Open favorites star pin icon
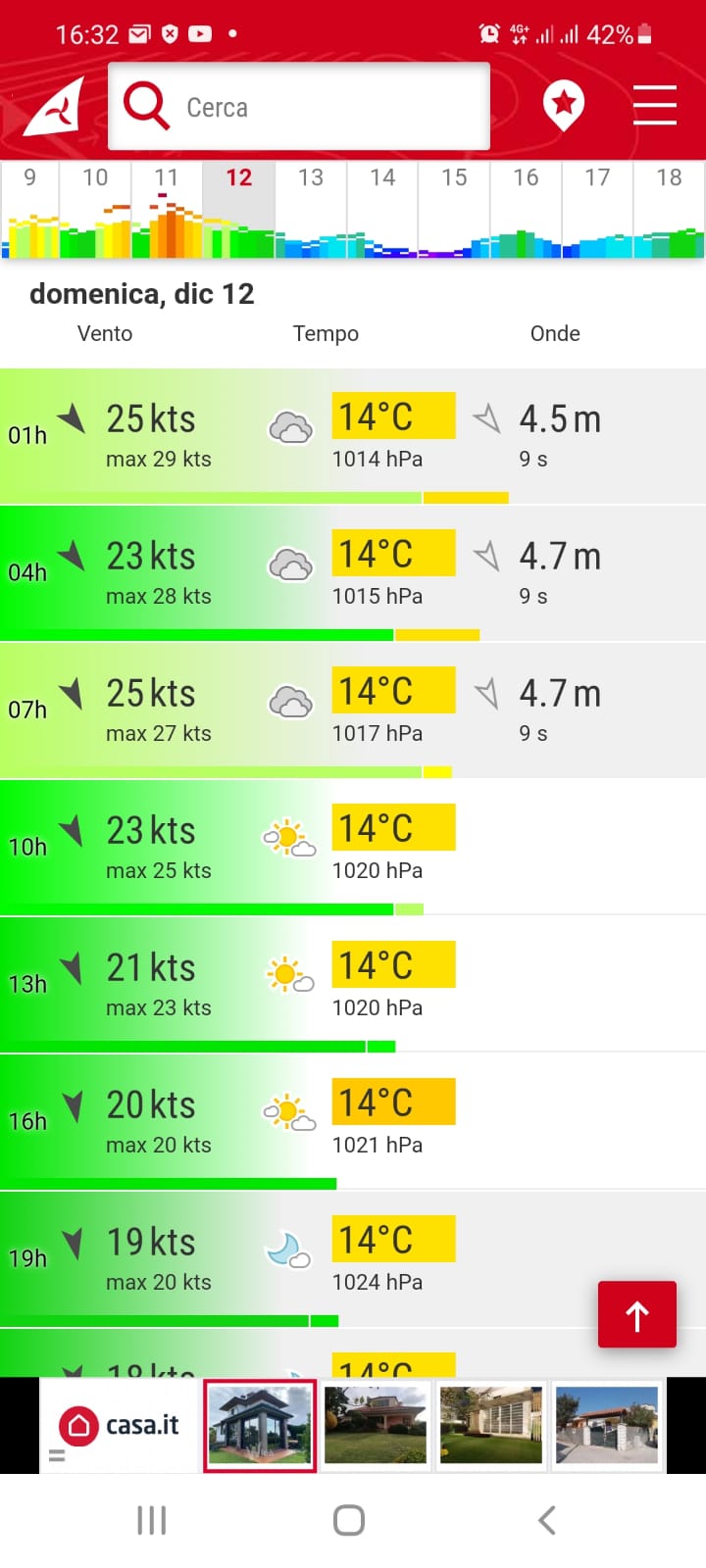The image size is (706, 1568). click(563, 105)
